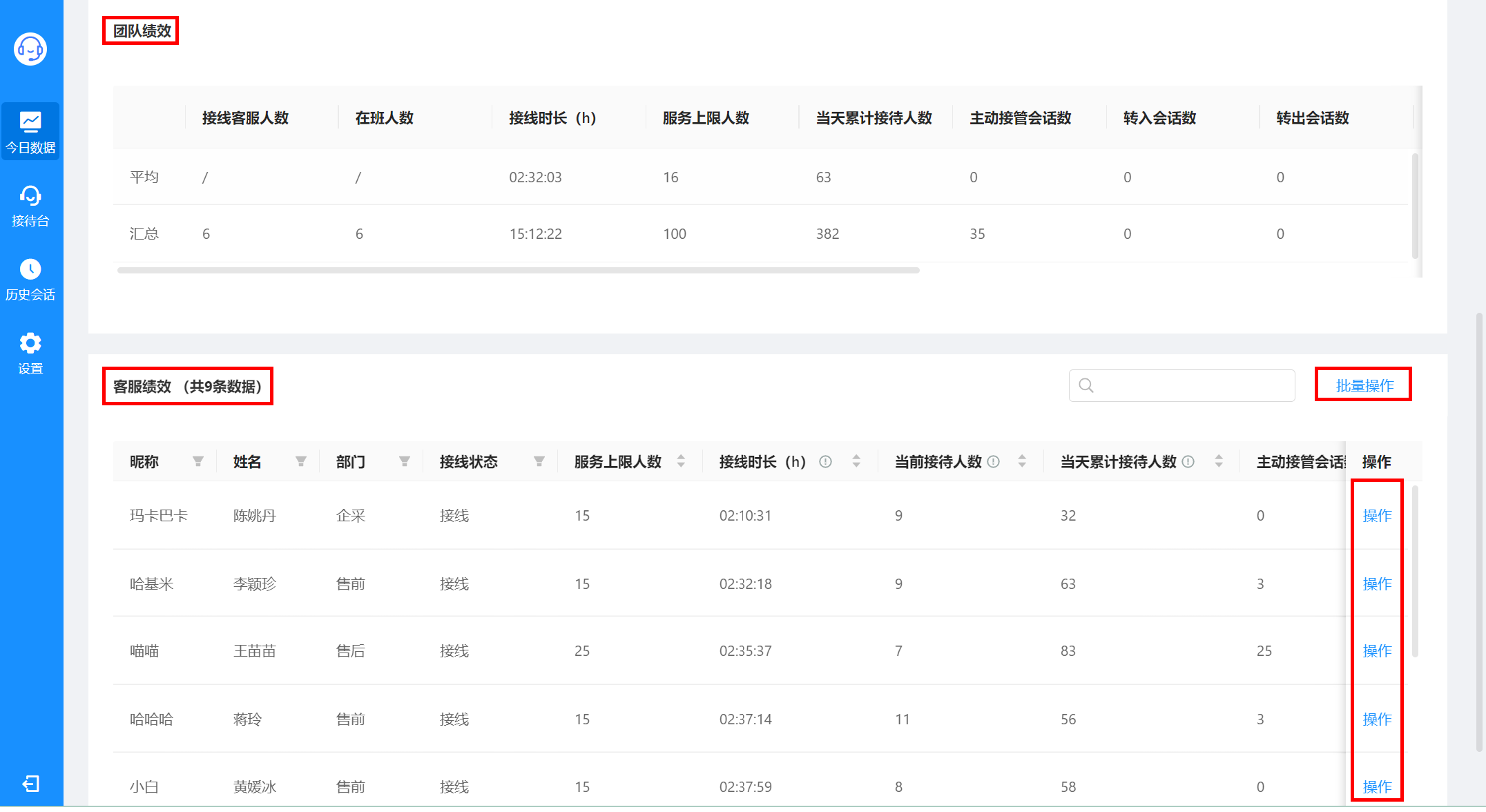Click the logout icon at sidebar bottom
The image size is (1486, 812).
point(31,784)
